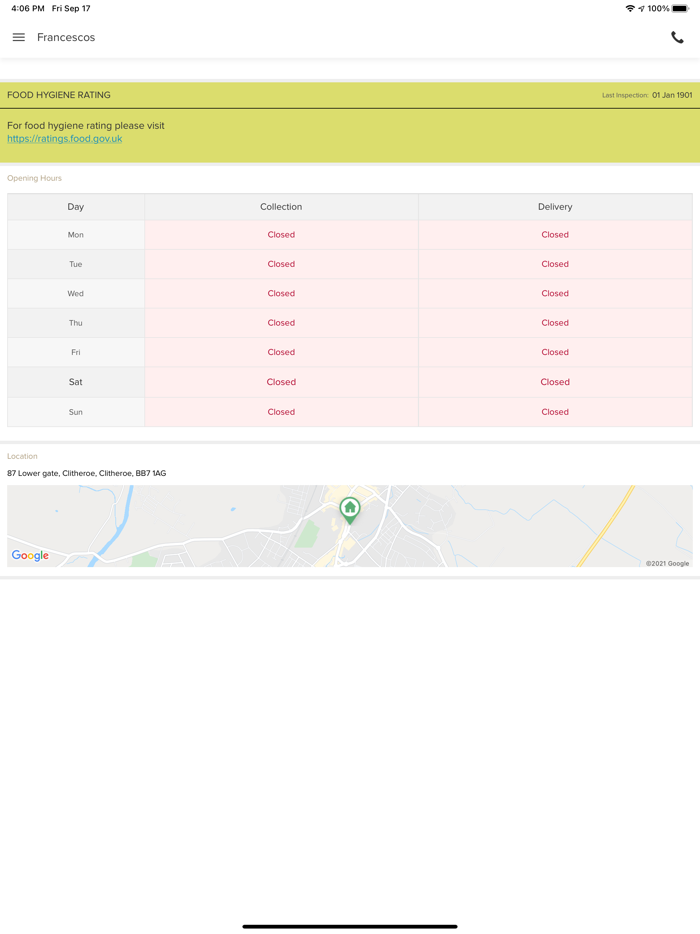The image size is (700, 934).
Task: Tap the battery indicator
Action: click(x=680, y=8)
